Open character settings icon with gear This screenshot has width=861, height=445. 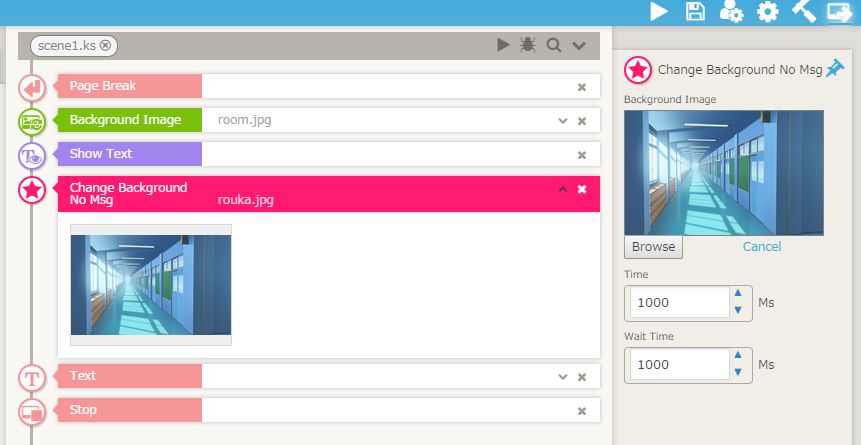pyautogui.click(x=731, y=12)
